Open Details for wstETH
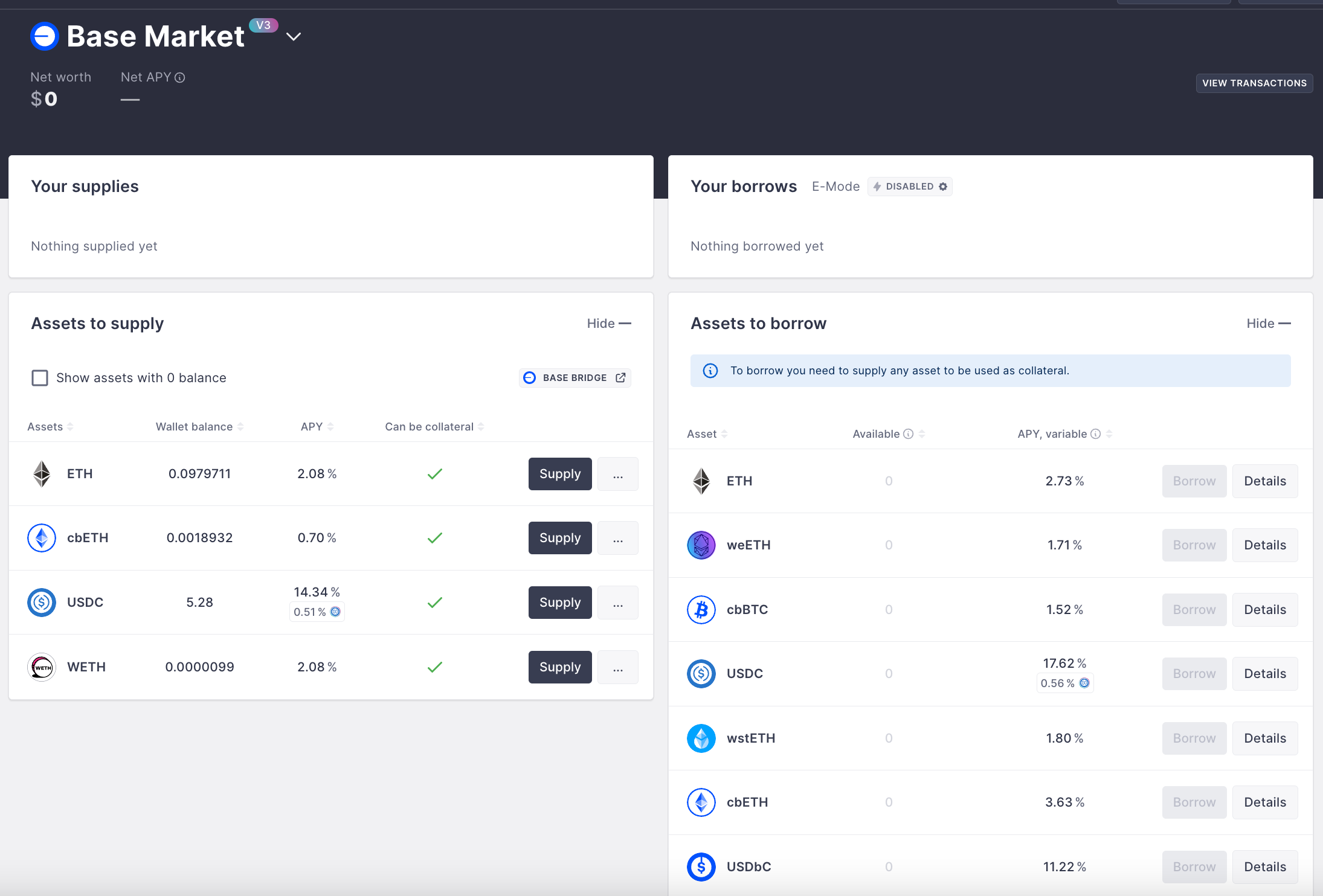Viewport: 1323px width, 896px height. tap(1265, 738)
